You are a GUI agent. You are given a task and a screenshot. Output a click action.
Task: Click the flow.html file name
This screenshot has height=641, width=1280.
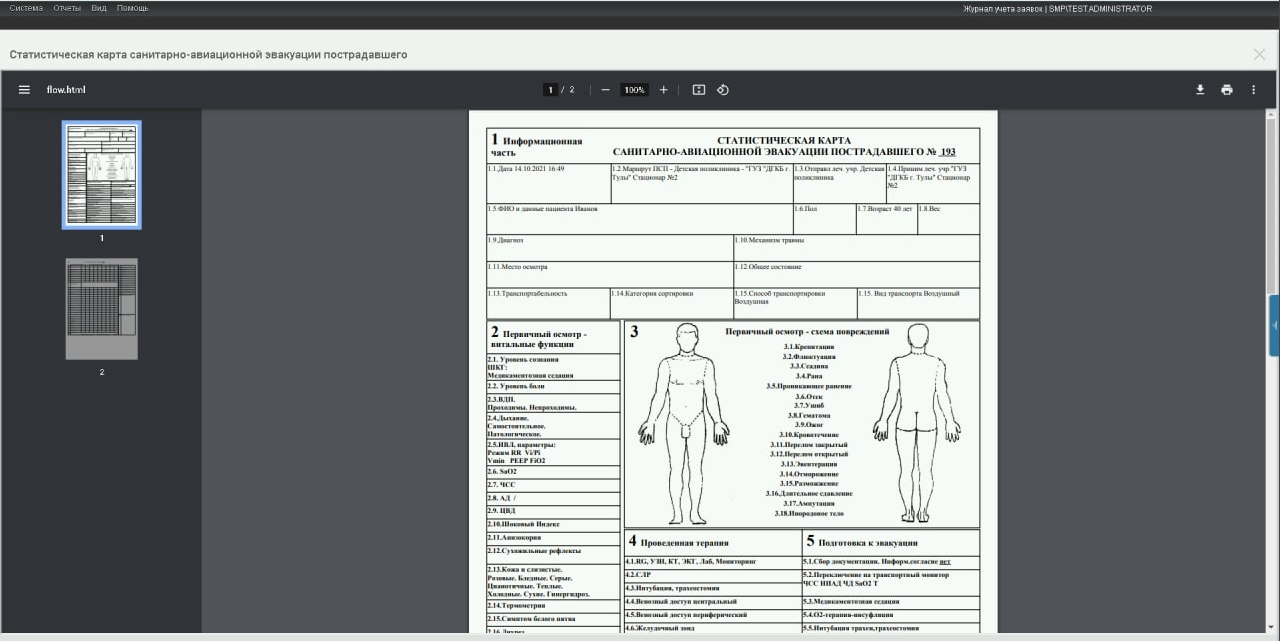click(66, 90)
